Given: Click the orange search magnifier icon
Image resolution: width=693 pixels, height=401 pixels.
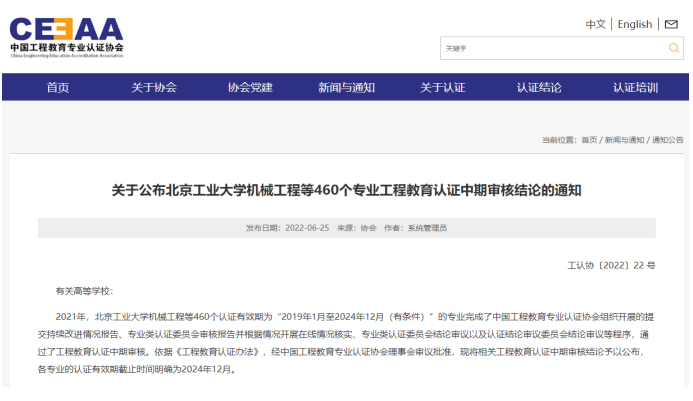Looking at the screenshot, I should pyautogui.click(x=674, y=48).
